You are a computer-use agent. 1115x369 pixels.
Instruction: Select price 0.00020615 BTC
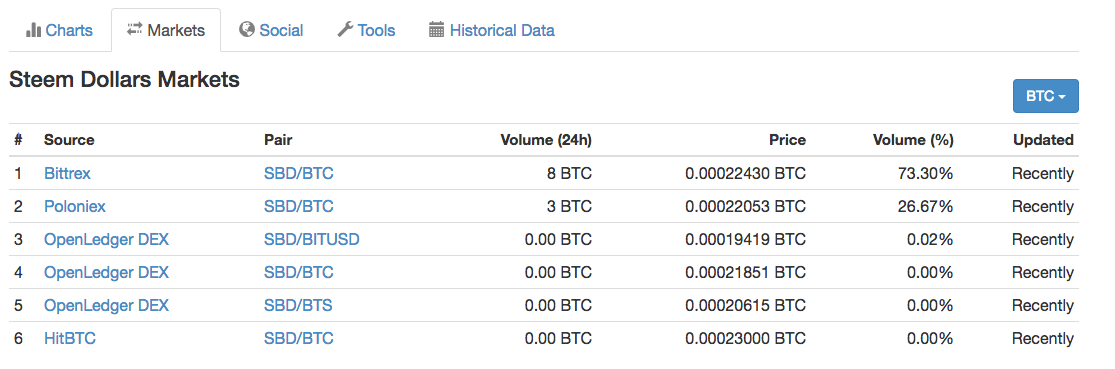745,306
